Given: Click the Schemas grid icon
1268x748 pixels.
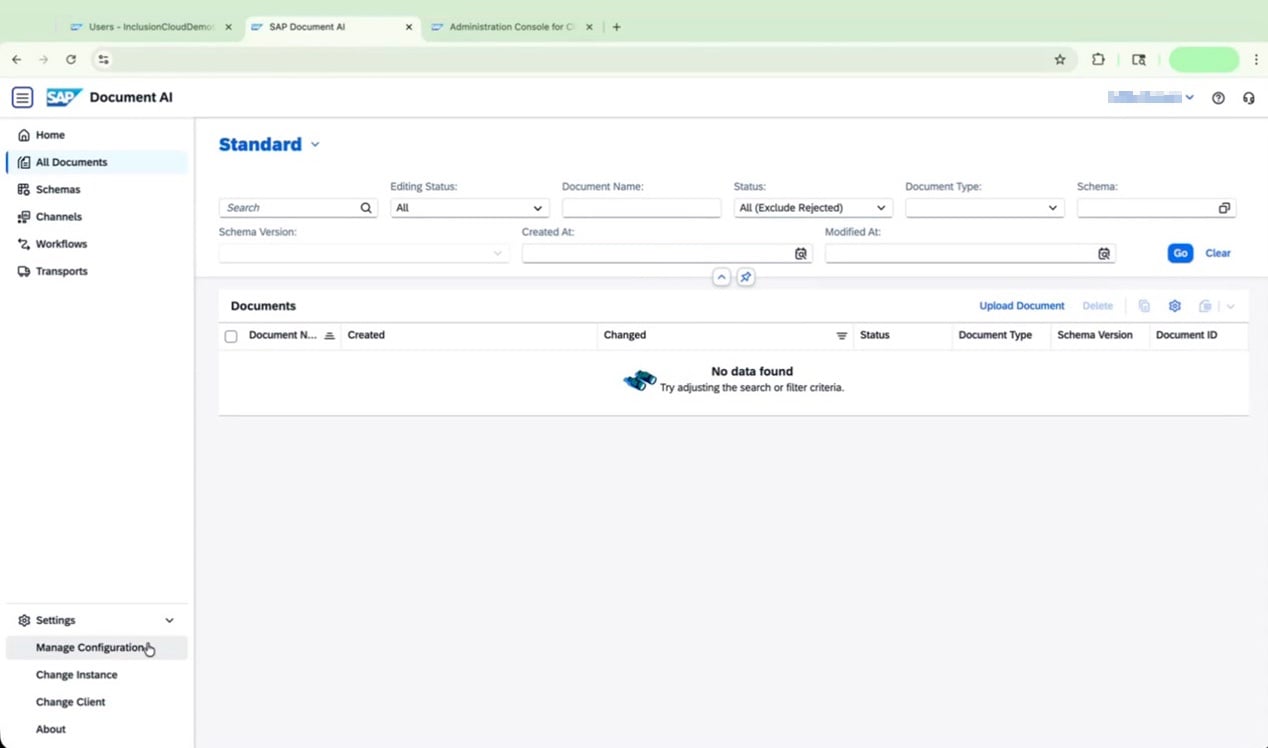Looking at the screenshot, I should 24,189.
